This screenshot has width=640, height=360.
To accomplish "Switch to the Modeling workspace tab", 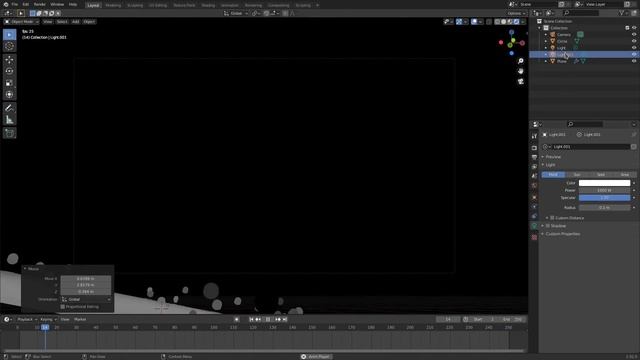I will coord(113,5).
